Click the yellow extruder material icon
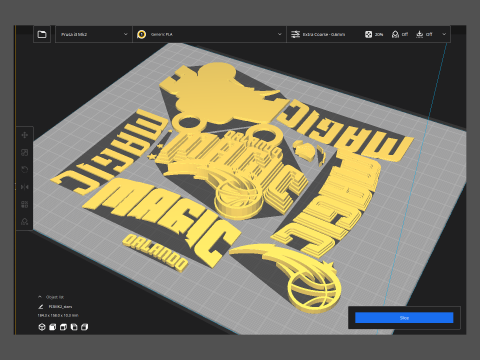This screenshot has width=480, height=360. coord(142,34)
